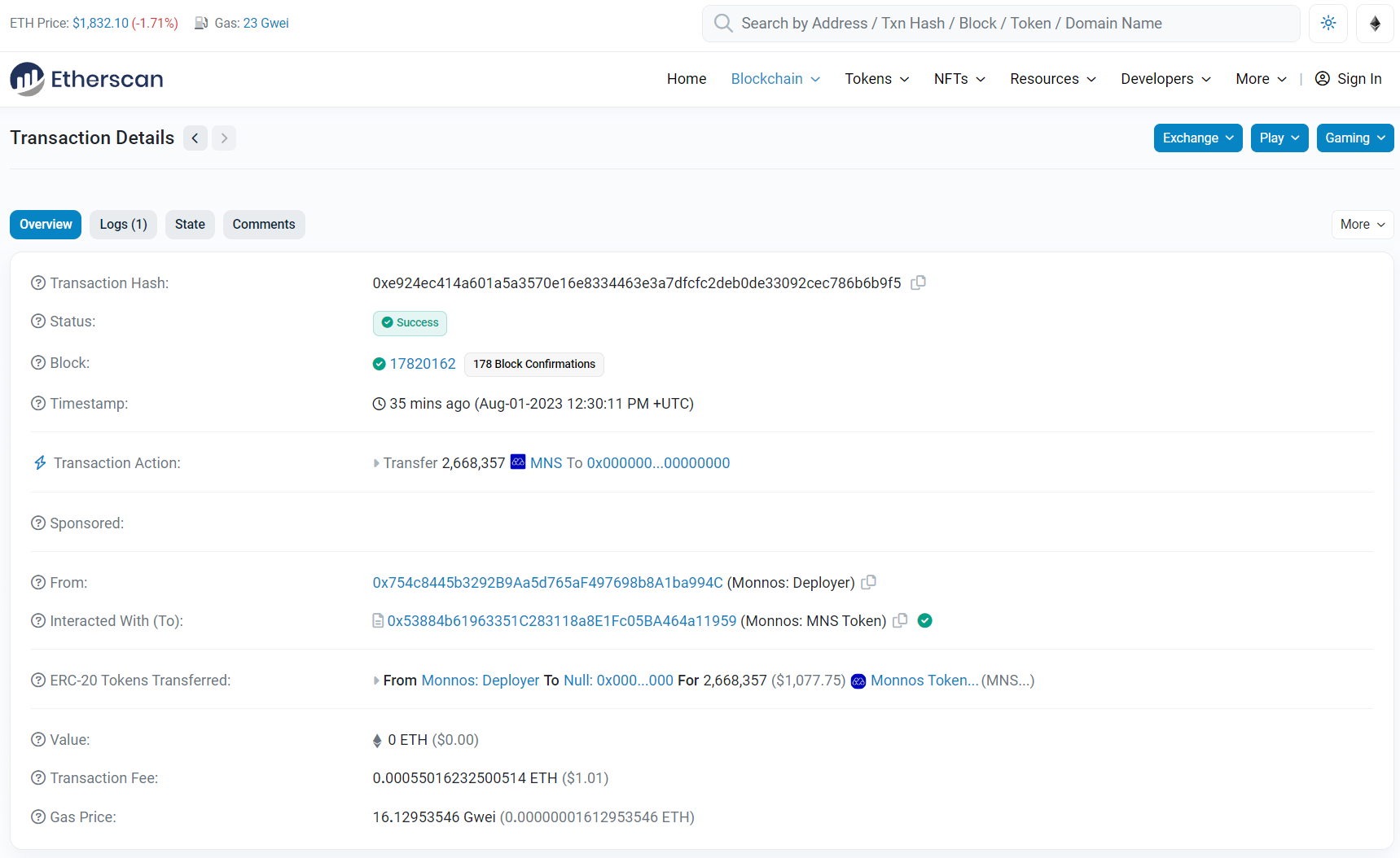Click the Sign In link
The height and width of the screenshot is (858, 1400).
pos(1349,79)
